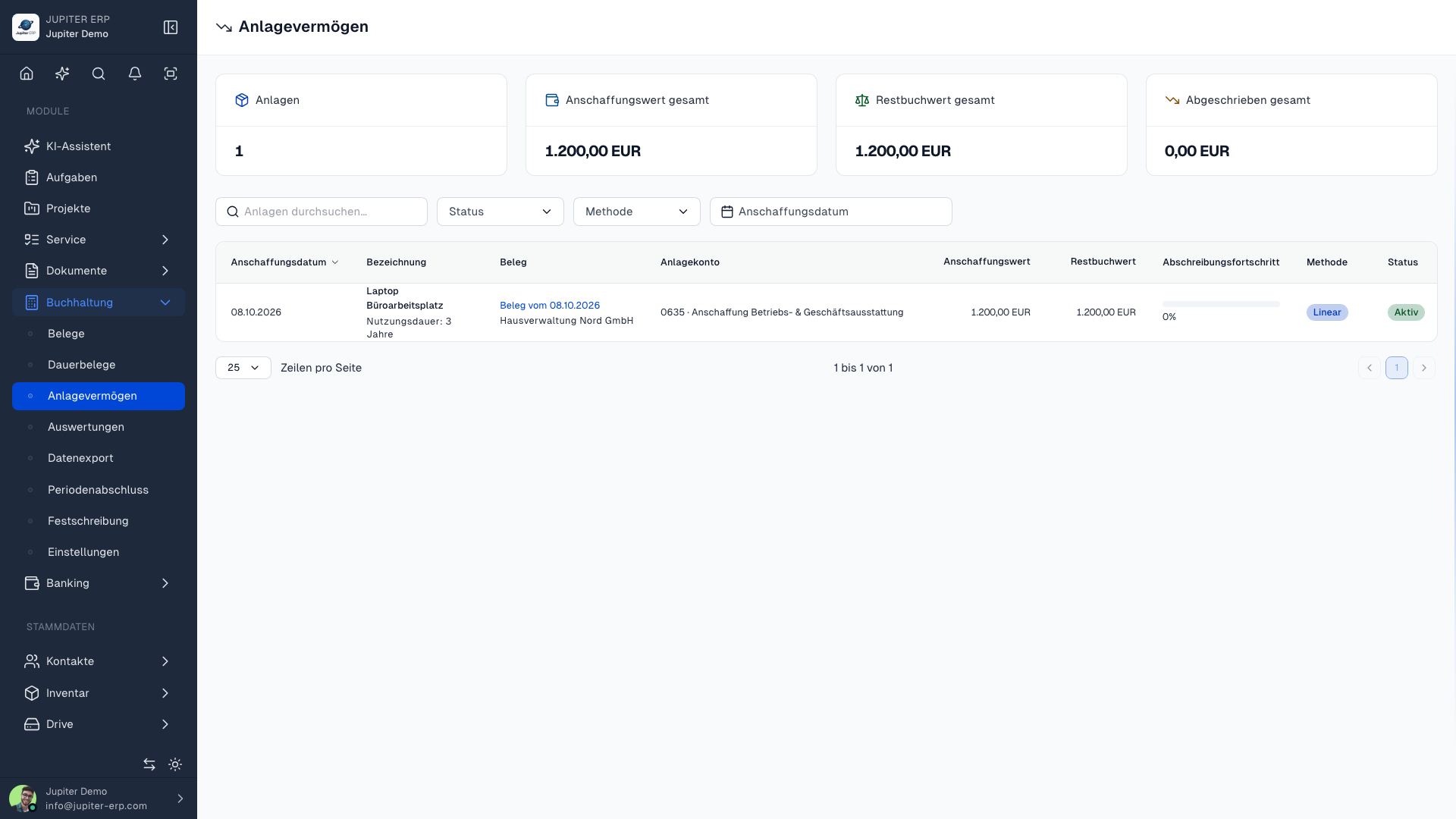
Task: Select Auswertungen menu item
Action: pyautogui.click(x=99, y=427)
